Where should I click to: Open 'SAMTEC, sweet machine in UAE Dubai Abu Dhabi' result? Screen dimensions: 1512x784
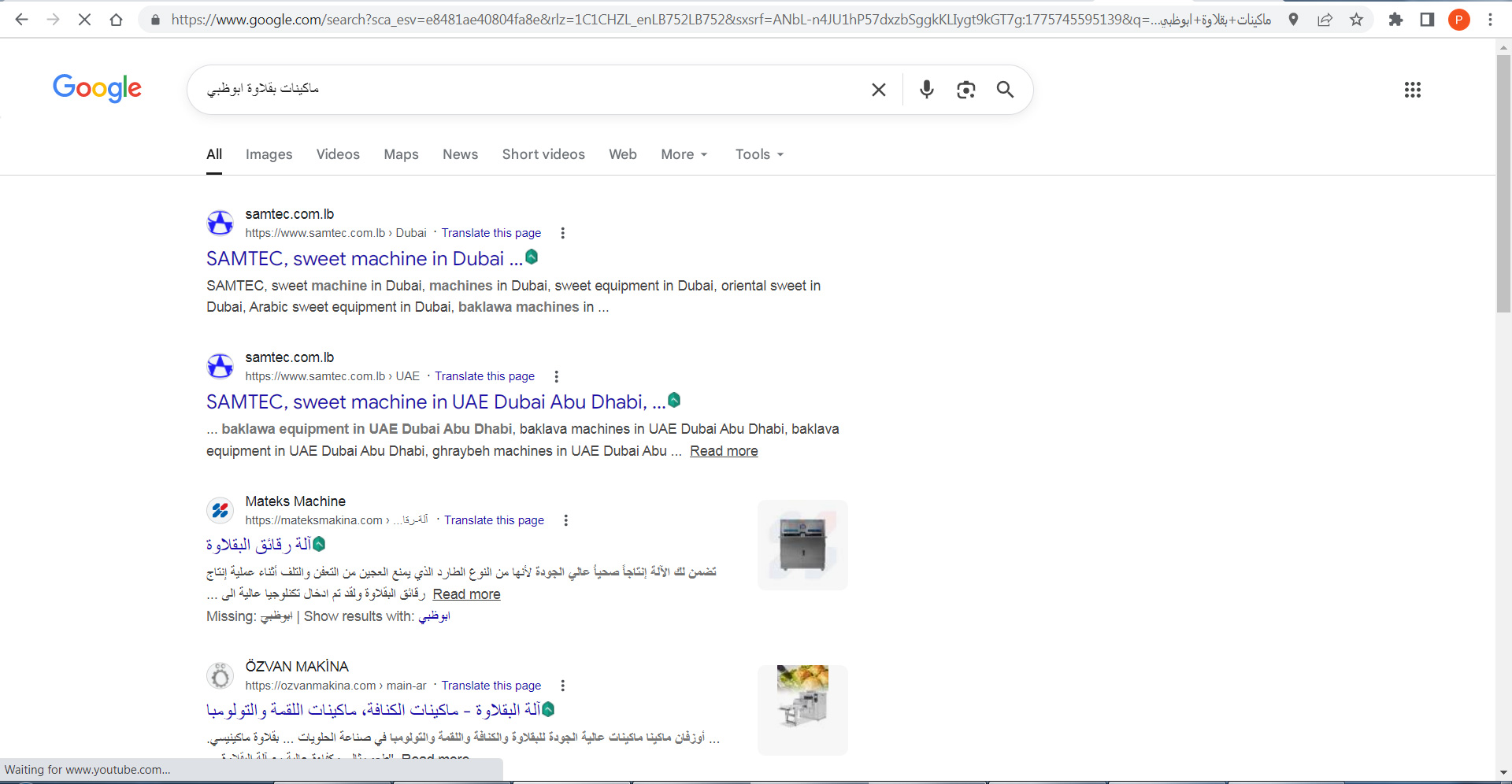[435, 402]
